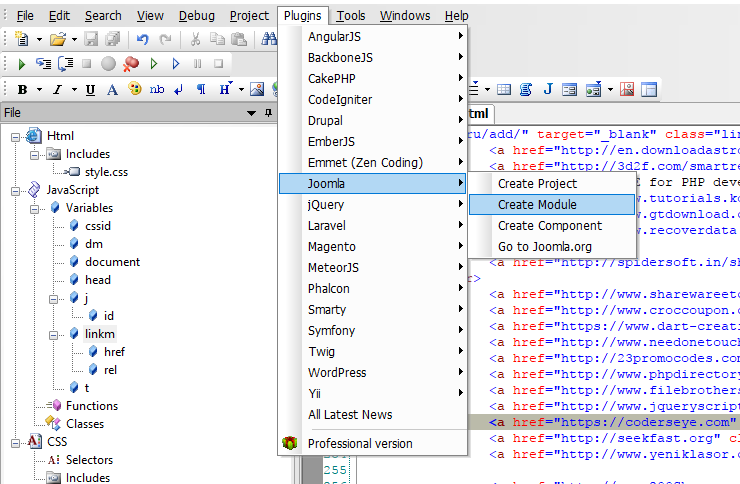
Task: Click the binoculars Find icon
Action: (x=269, y=39)
